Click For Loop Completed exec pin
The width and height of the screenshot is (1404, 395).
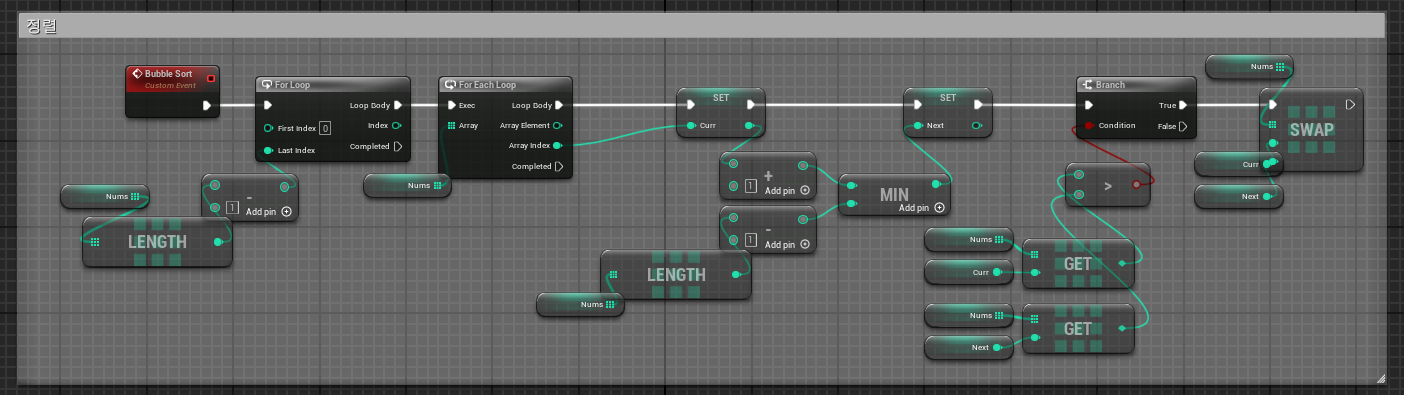[398, 147]
